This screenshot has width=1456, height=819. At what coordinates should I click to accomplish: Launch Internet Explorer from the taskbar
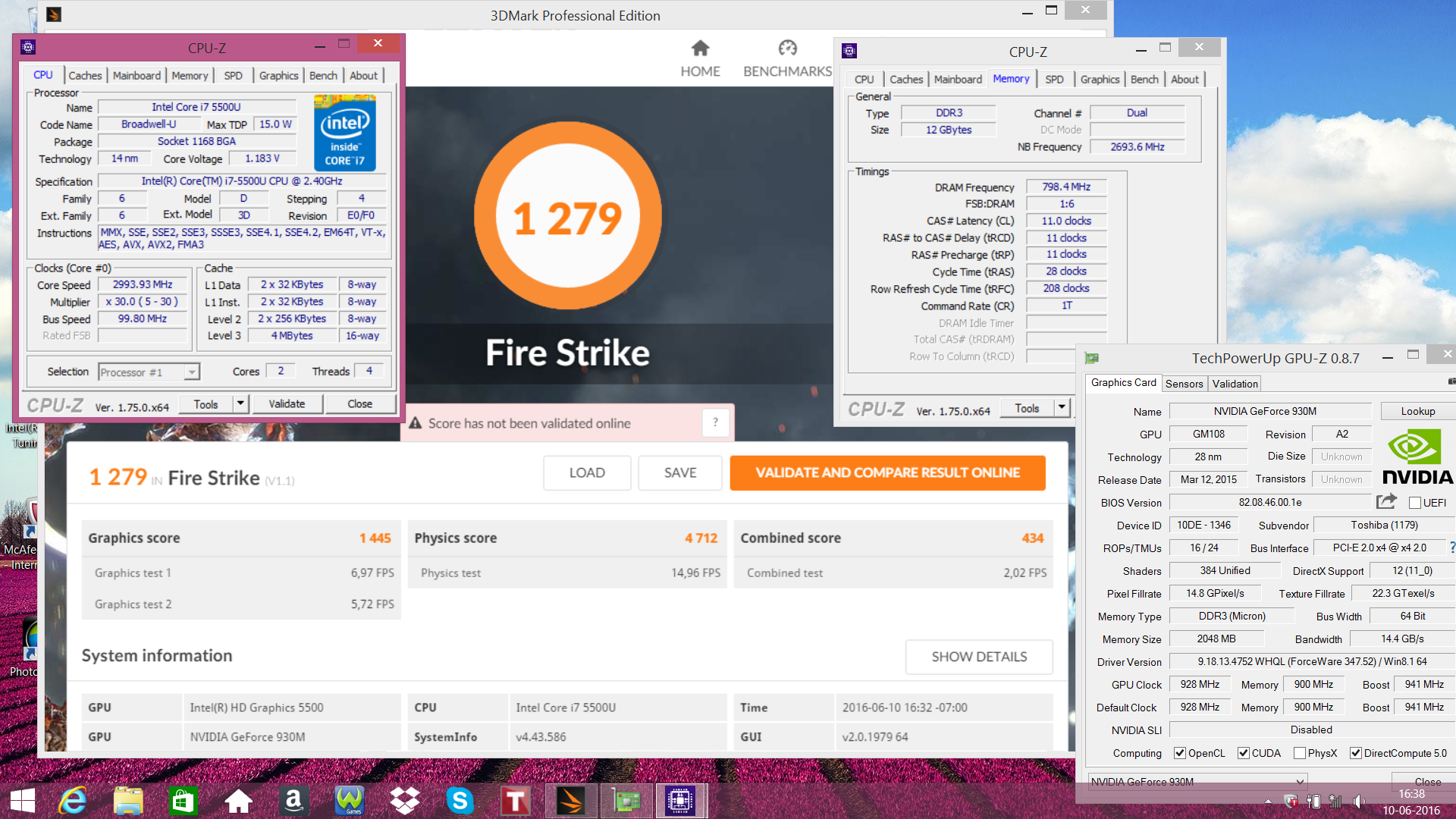(73, 801)
